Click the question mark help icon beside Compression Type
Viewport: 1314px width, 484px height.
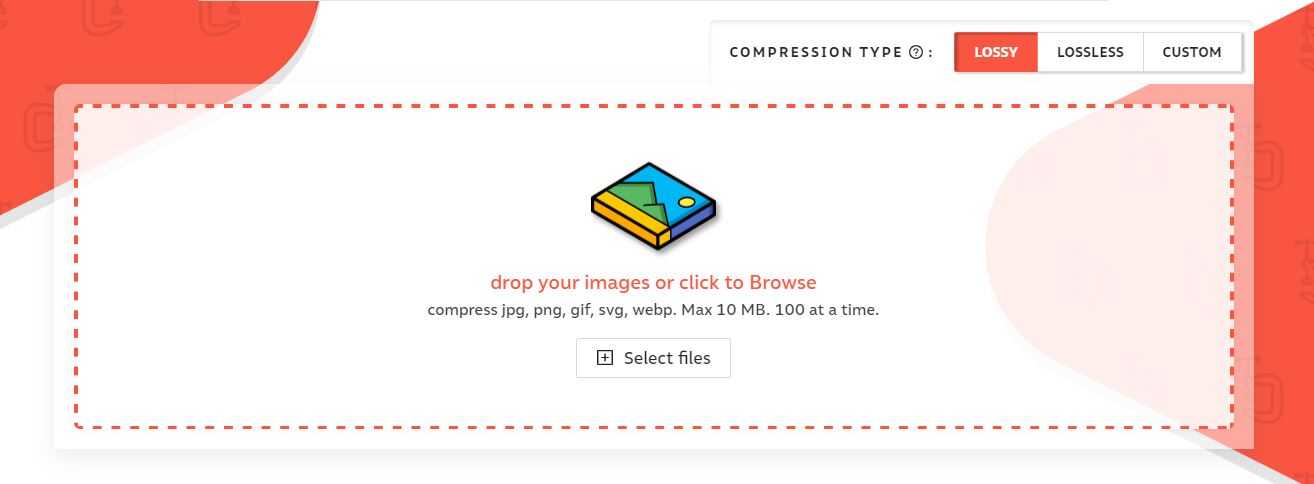point(916,52)
